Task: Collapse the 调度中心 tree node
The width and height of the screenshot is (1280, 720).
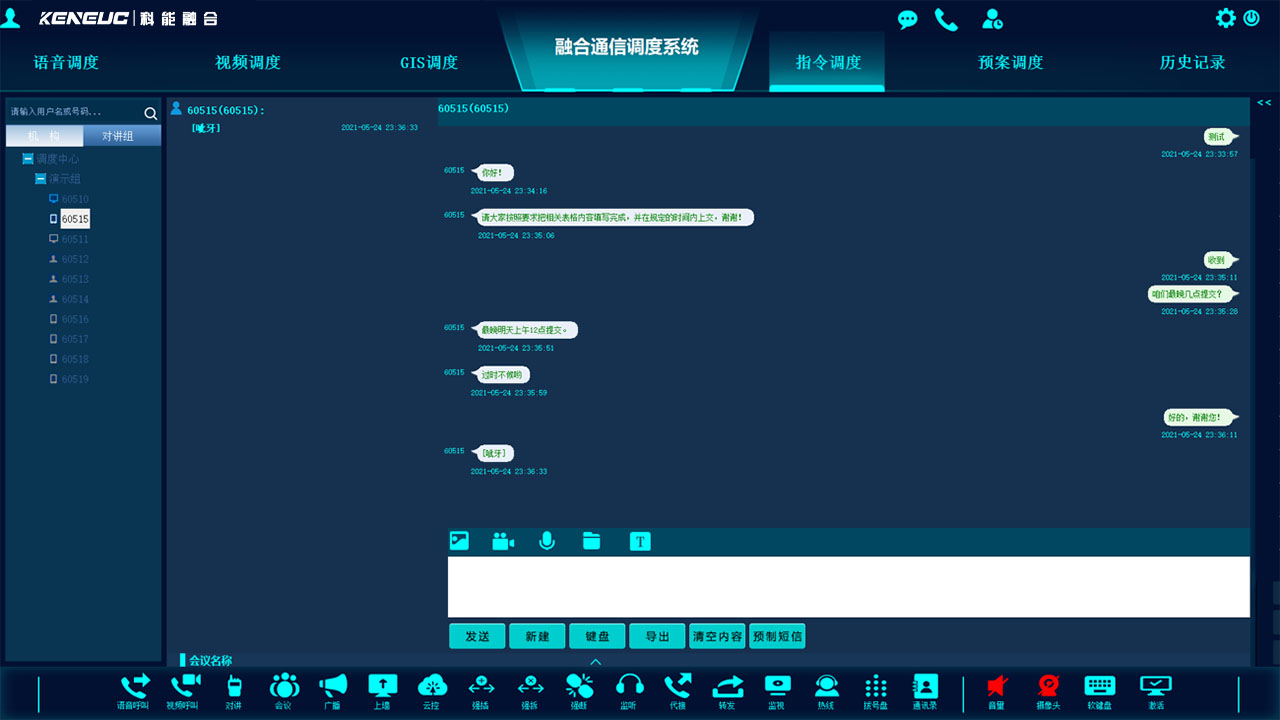Action: [28, 159]
